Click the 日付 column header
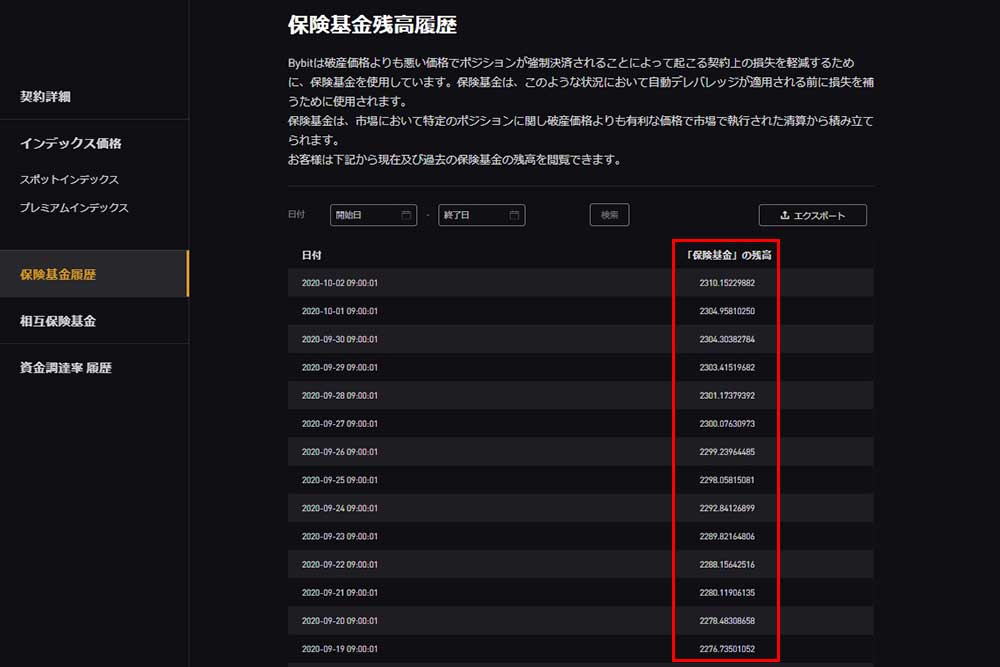This screenshot has height=667, width=1000. click(x=311, y=255)
